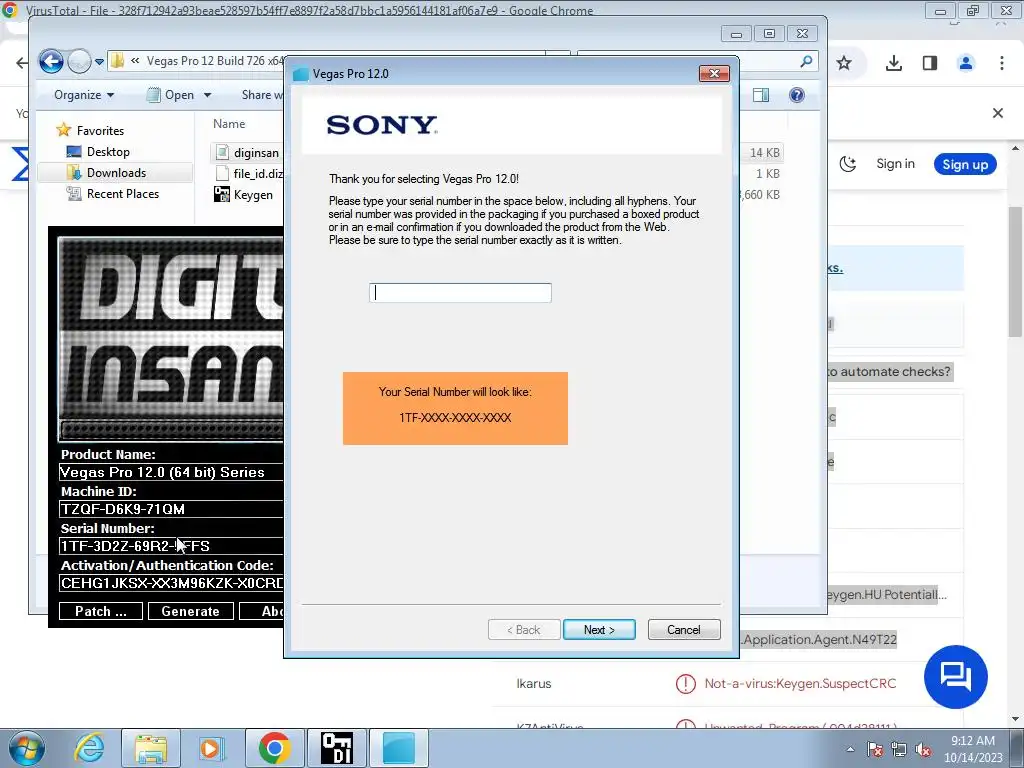Open Windows Explorer from taskbar

[151, 748]
